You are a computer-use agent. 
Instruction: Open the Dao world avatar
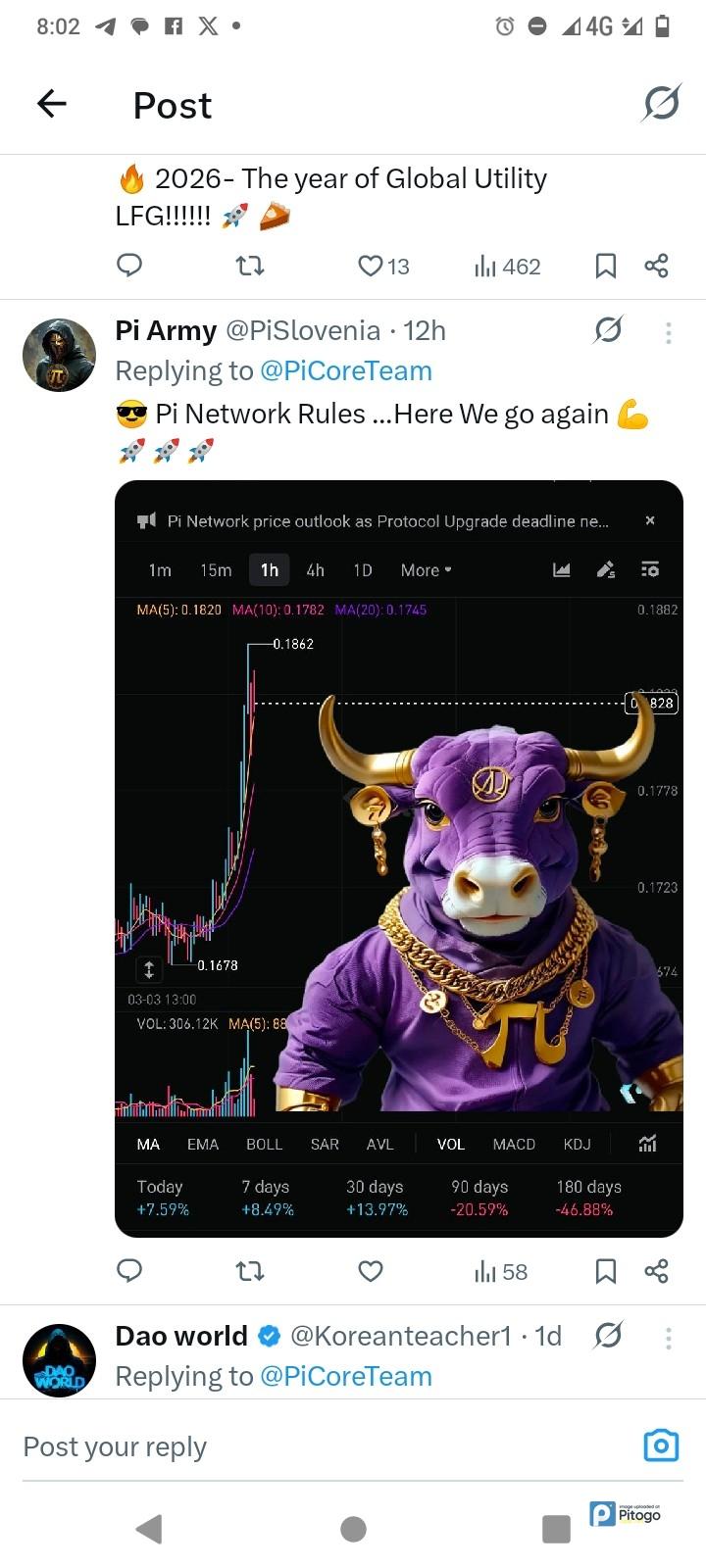click(59, 1359)
